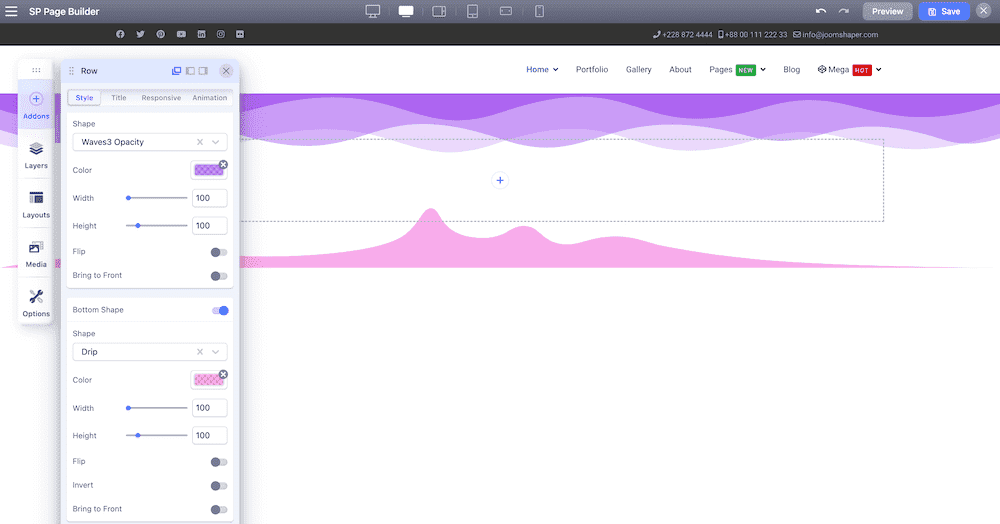Switch to the Animation tab
The height and width of the screenshot is (524, 1000).
(209, 98)
